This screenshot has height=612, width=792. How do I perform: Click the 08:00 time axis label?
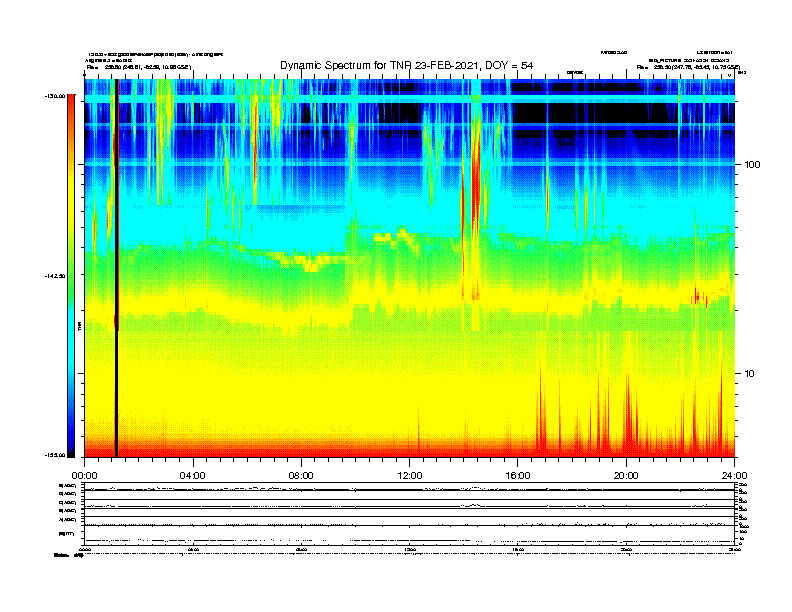click(x=301, y=476)
